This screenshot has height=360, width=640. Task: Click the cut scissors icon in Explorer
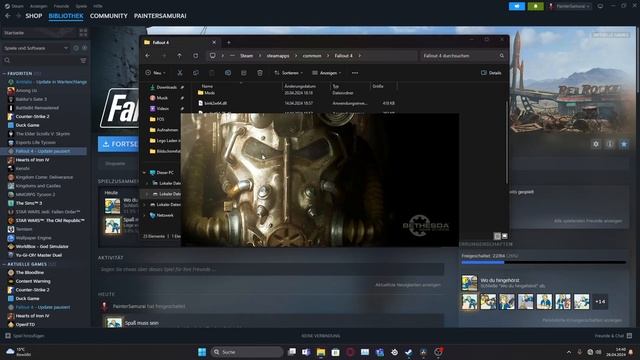click(180, 73)
